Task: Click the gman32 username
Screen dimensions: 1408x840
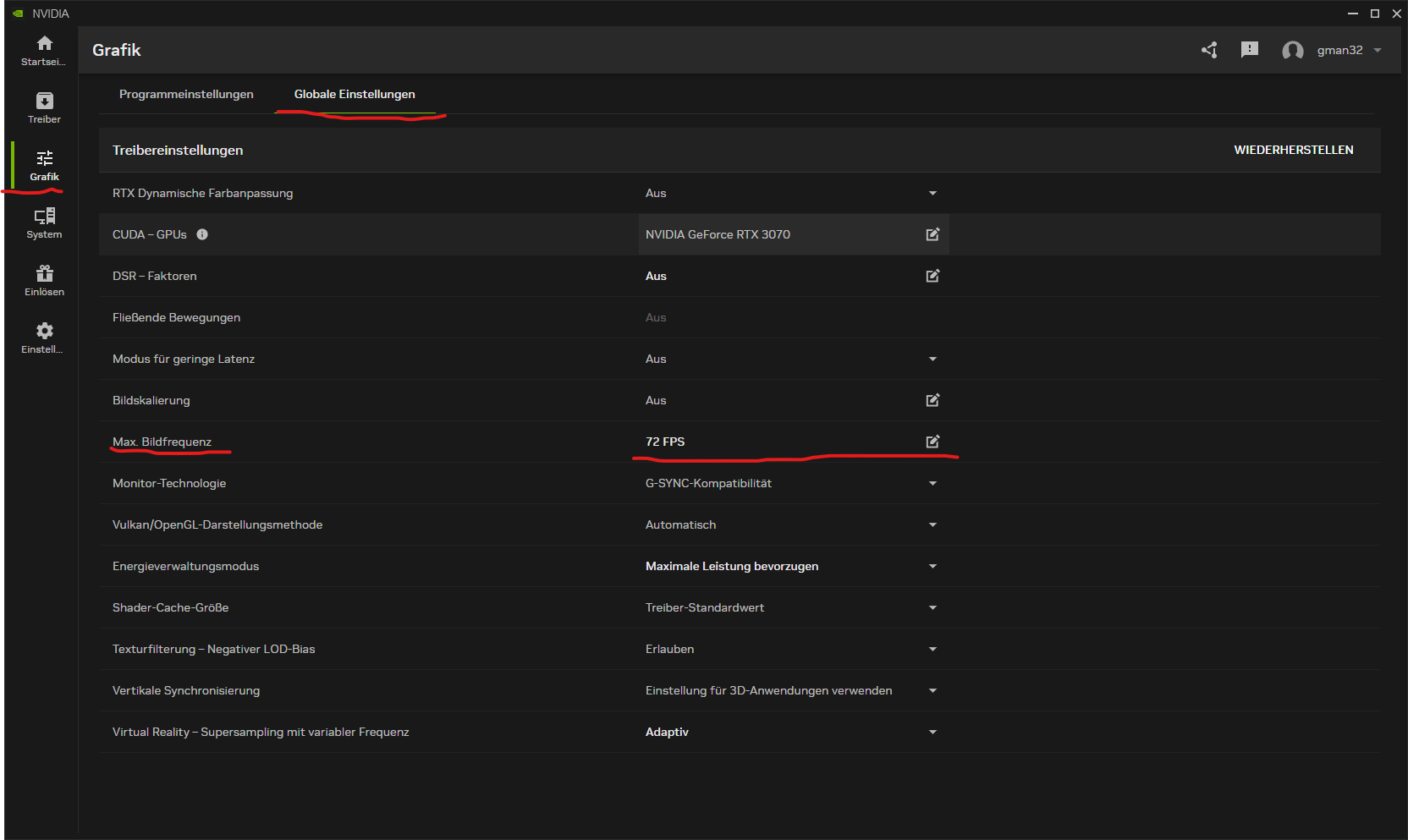Action: tap(1339, 50)
